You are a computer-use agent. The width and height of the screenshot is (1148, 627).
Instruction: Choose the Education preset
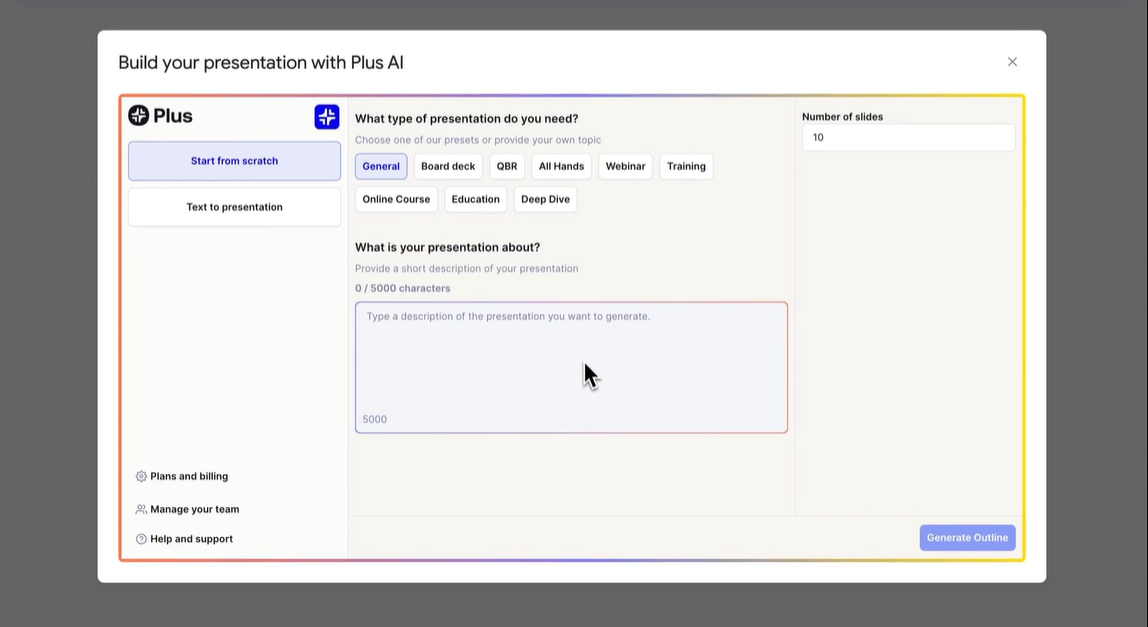475,199
